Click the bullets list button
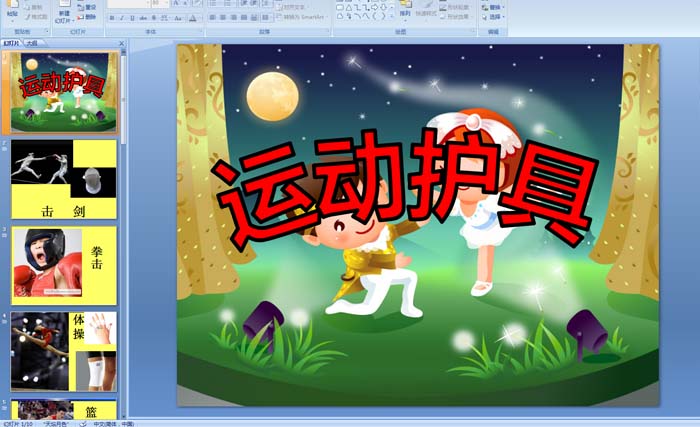The height and width of the screenshot is (427, 700). [x=213, y=4]
